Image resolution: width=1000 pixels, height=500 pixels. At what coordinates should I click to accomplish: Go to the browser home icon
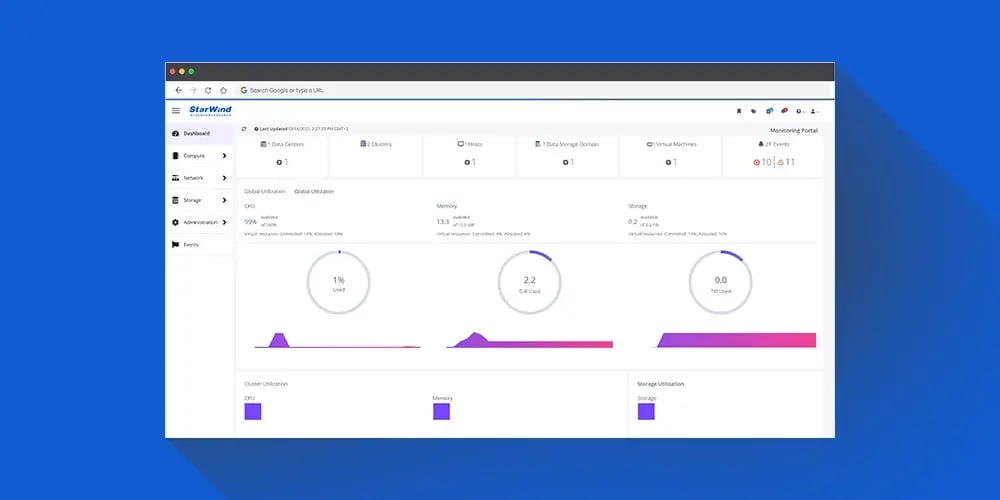(223, 91)
